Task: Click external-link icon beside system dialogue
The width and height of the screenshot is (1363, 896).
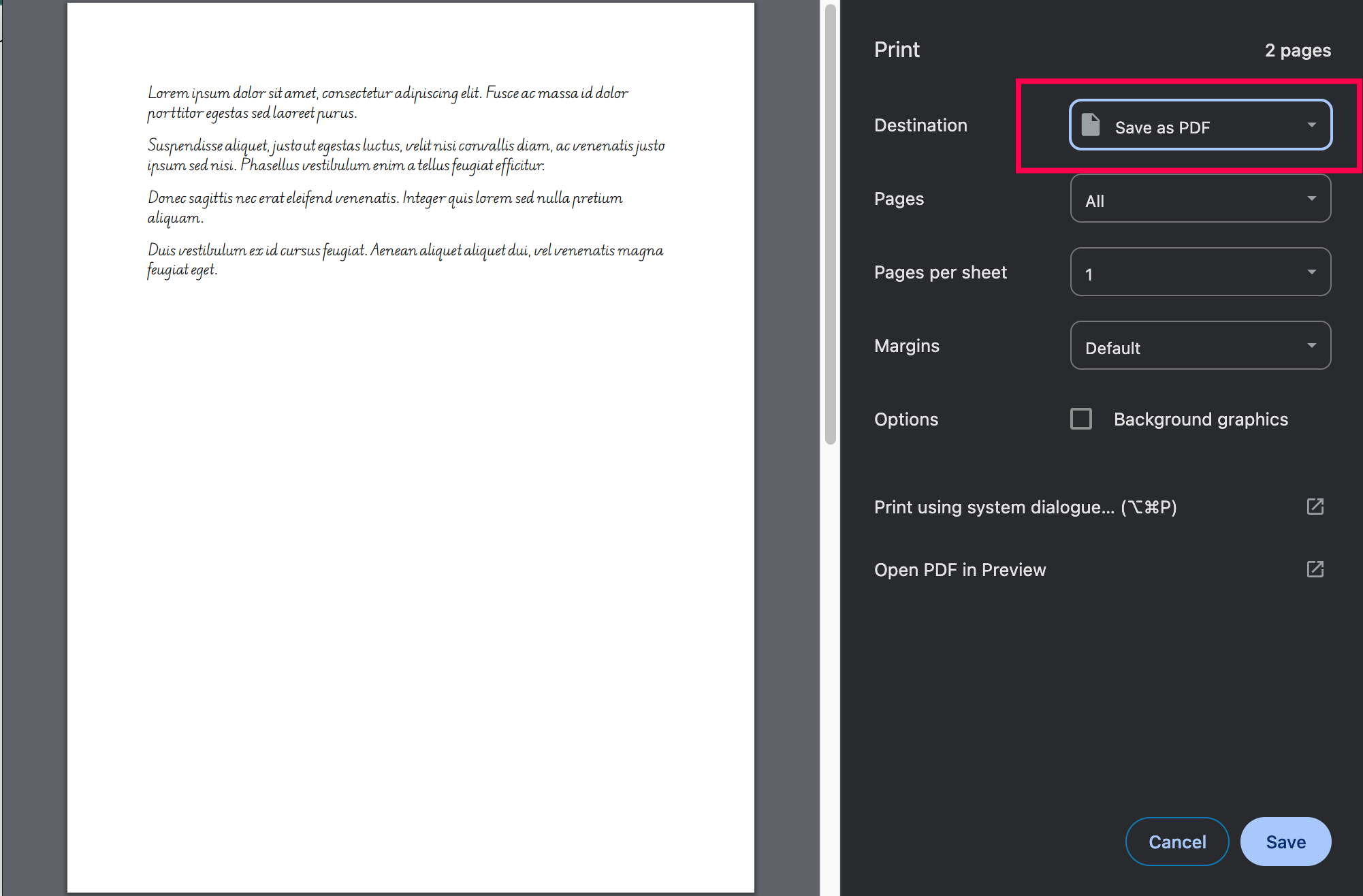Action: click(1315, 507)
